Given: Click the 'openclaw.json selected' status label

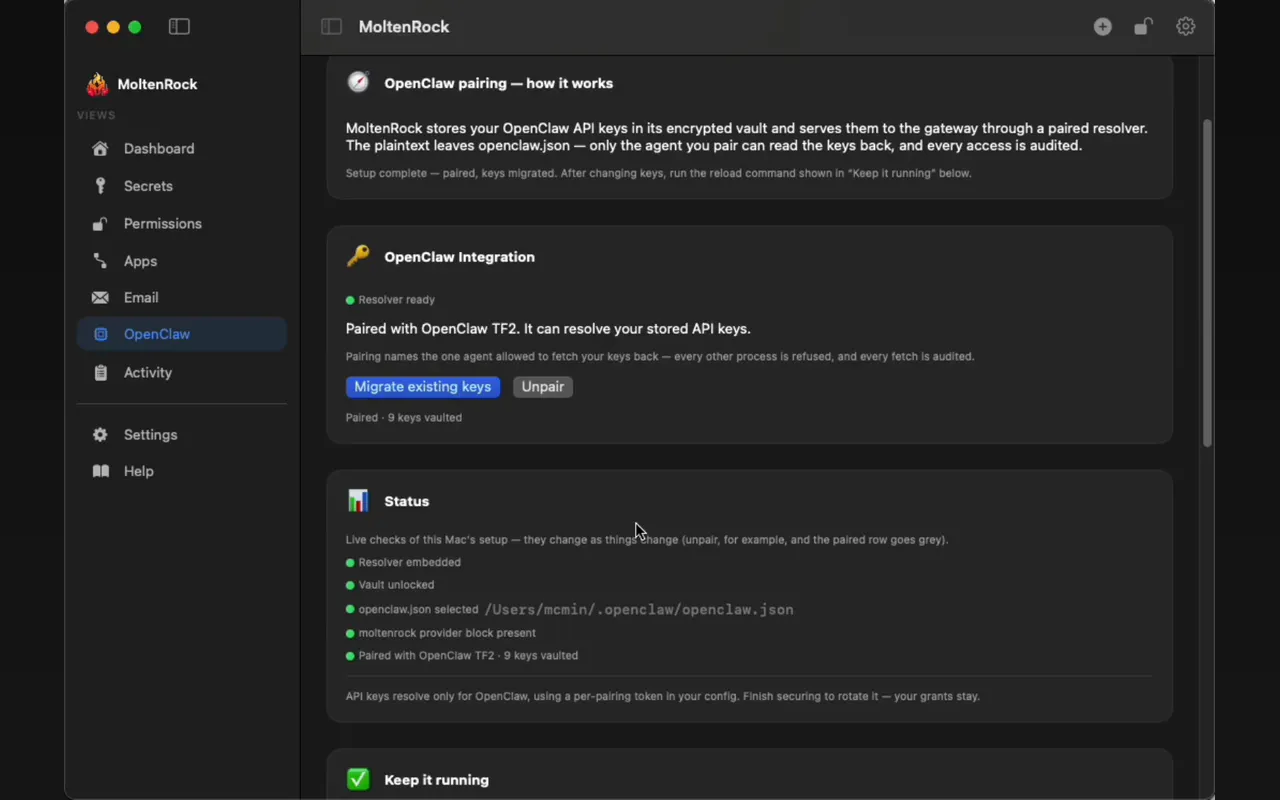Looking at the screenshot, I should pyautogui.click(x=419, y=610).
